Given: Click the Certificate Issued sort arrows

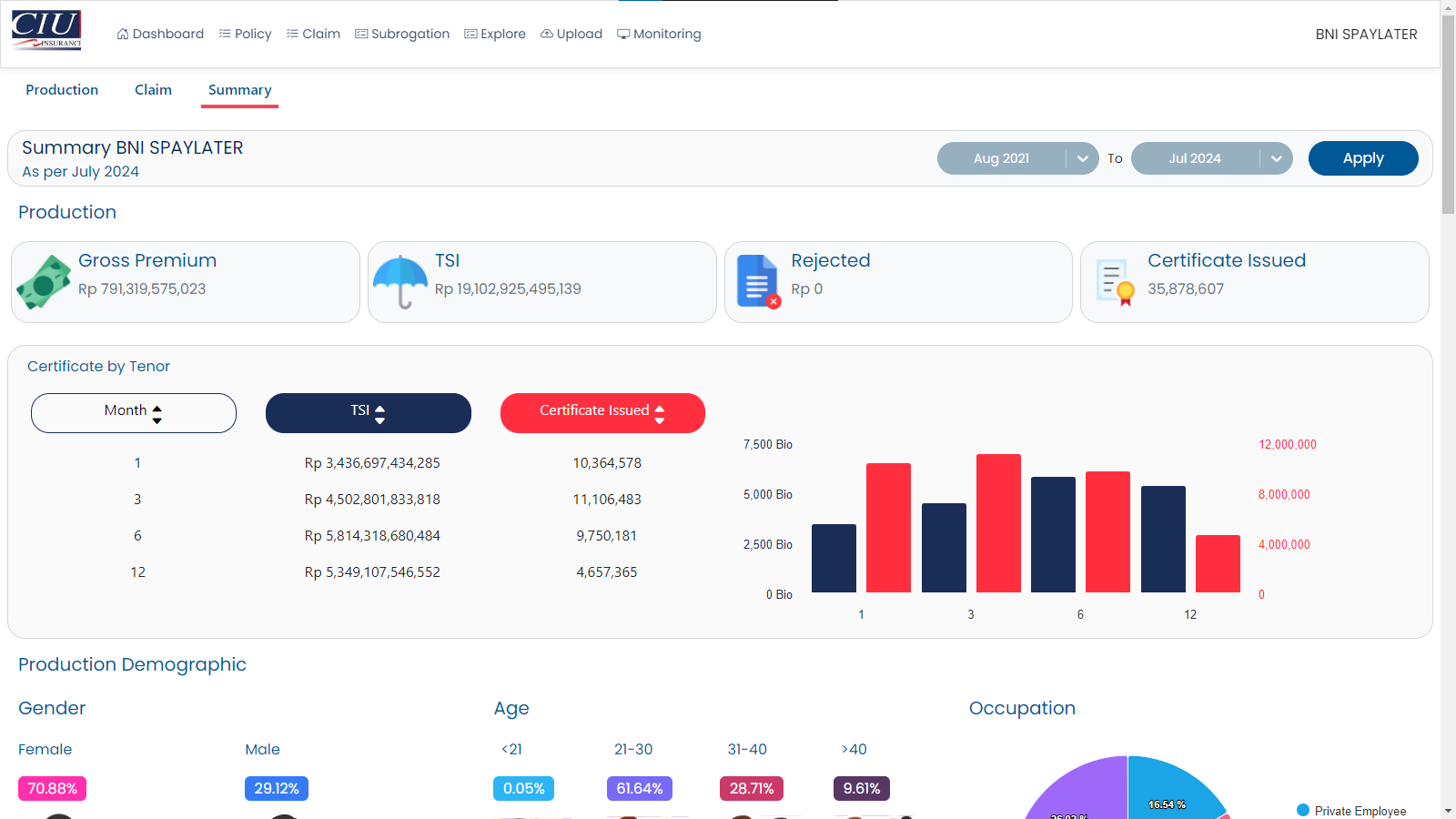Looking at the screenshot, I should click(660, 414).
